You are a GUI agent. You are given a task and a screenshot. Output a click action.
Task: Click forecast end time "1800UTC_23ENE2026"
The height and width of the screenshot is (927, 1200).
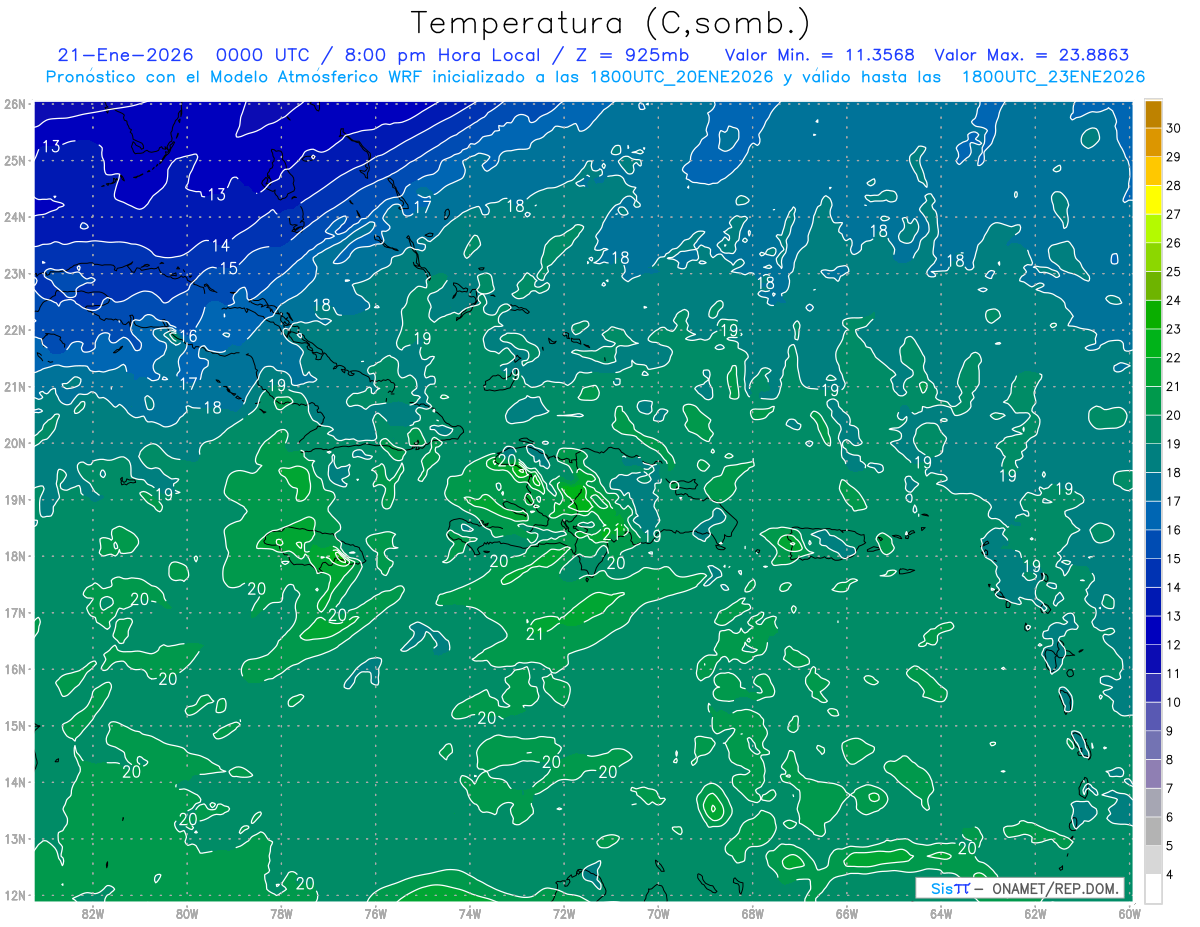(x=1053, y=77)
